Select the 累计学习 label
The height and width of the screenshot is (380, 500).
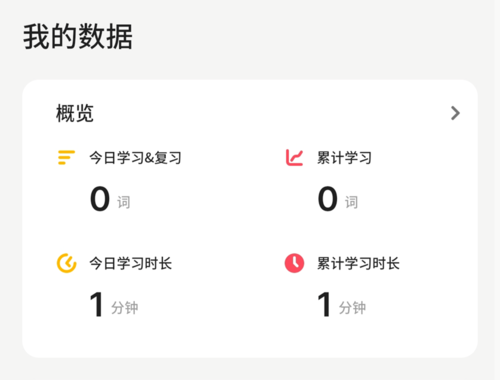[x=344, y=158]
